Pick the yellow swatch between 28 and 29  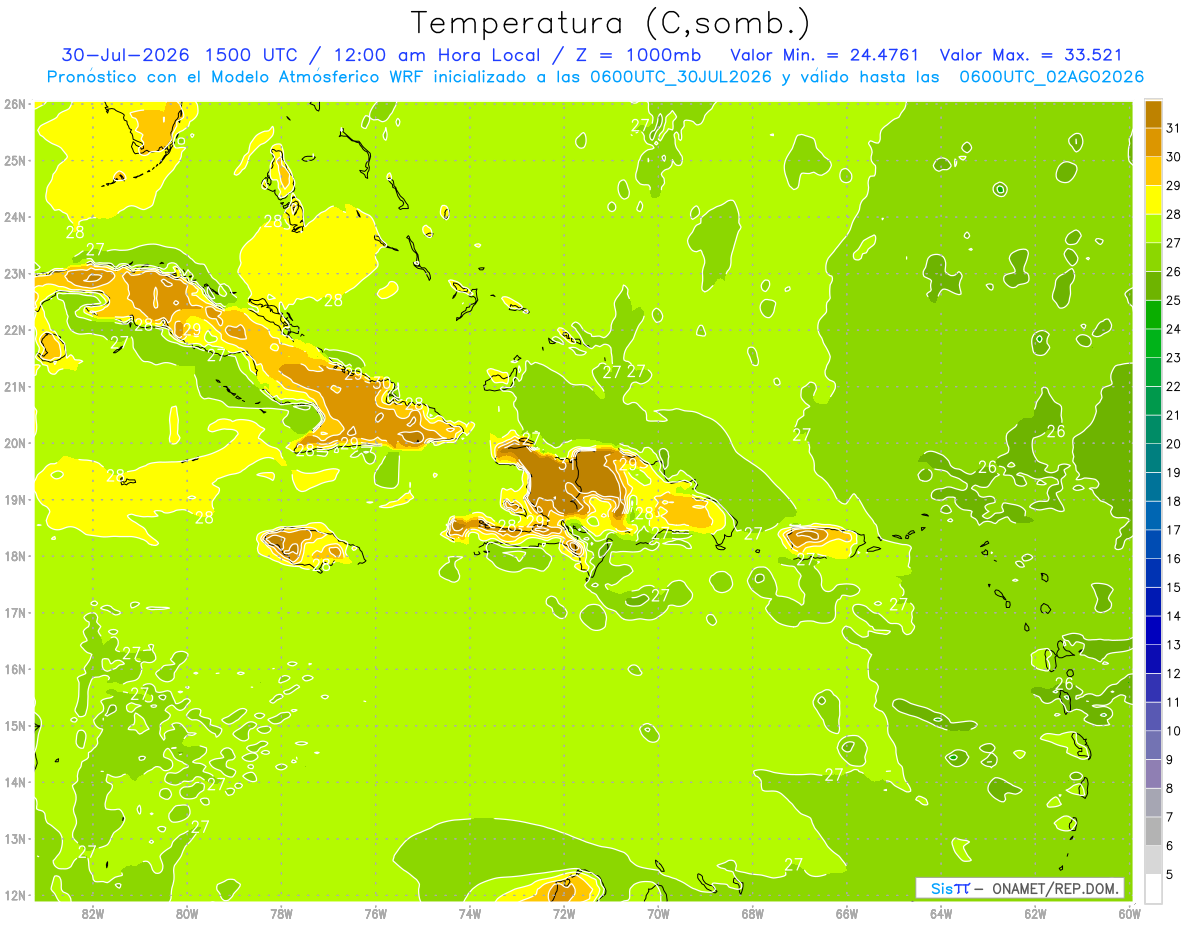1153,199
